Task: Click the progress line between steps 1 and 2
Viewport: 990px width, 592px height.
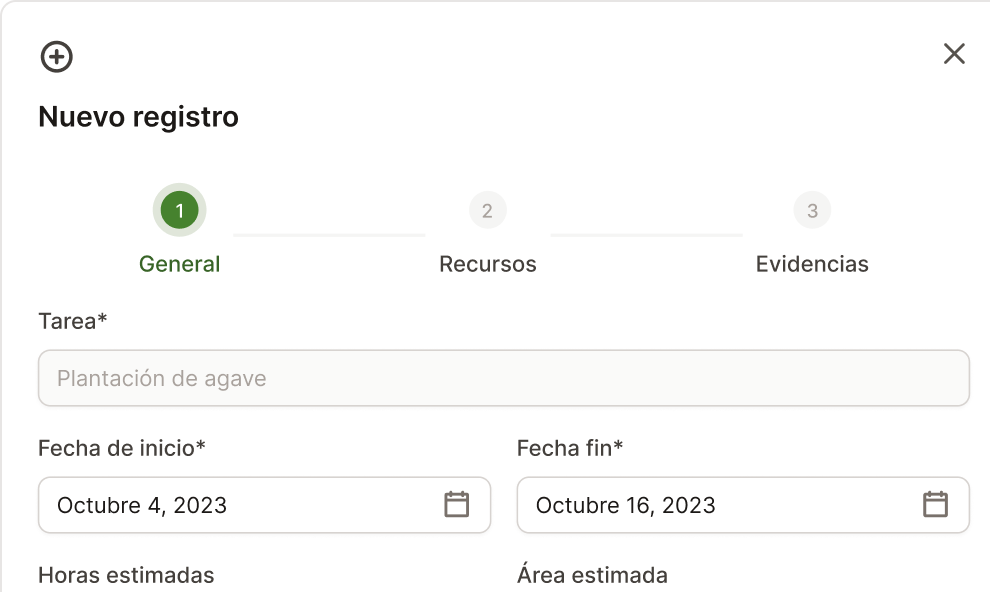Action: click(x=329, y=235)
